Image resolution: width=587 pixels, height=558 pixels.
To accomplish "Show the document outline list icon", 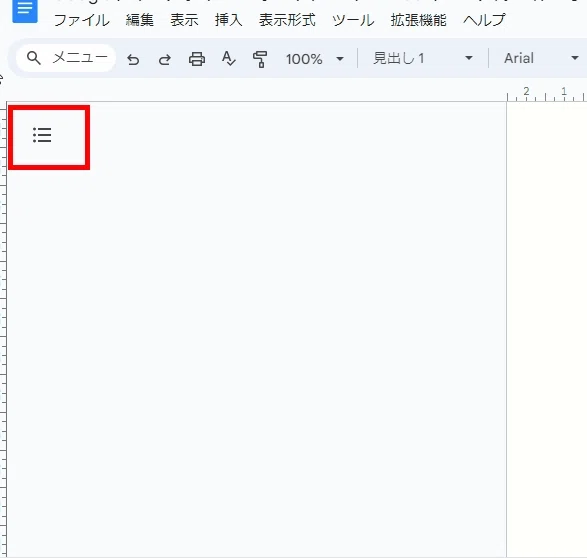I will [x=42, y=135].
